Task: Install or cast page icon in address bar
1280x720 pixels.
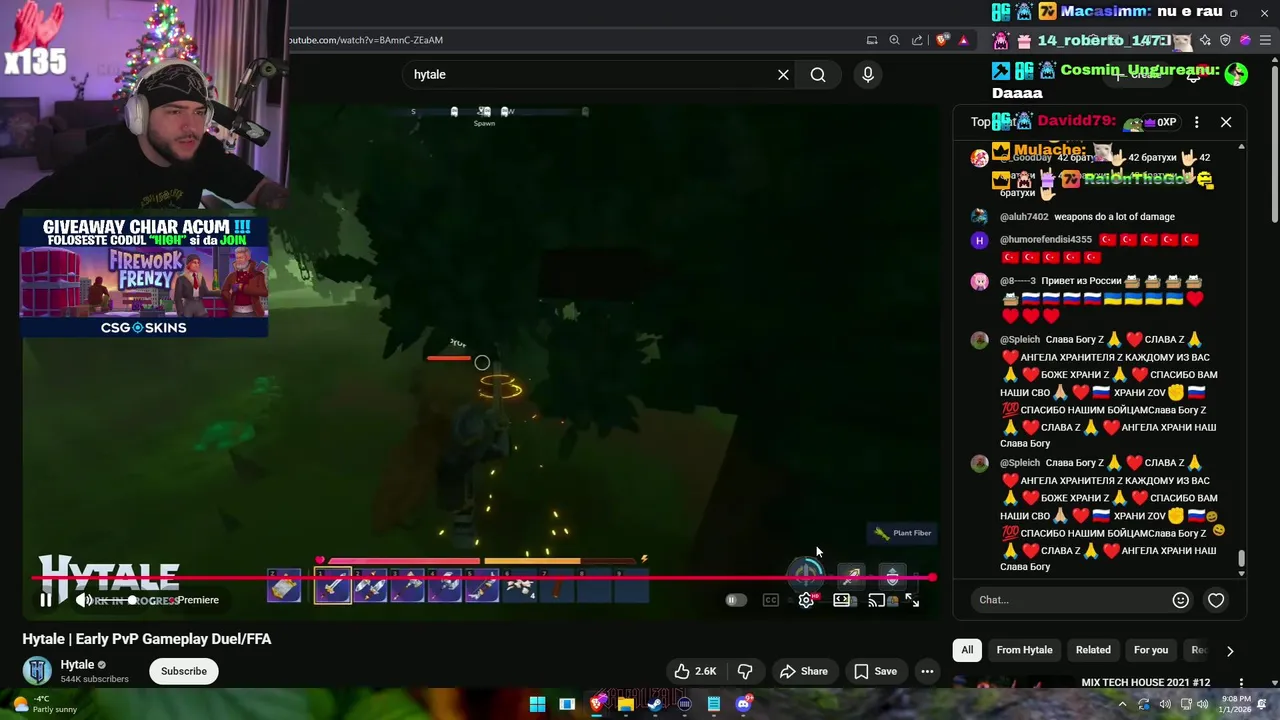Action: pos(872,40)
